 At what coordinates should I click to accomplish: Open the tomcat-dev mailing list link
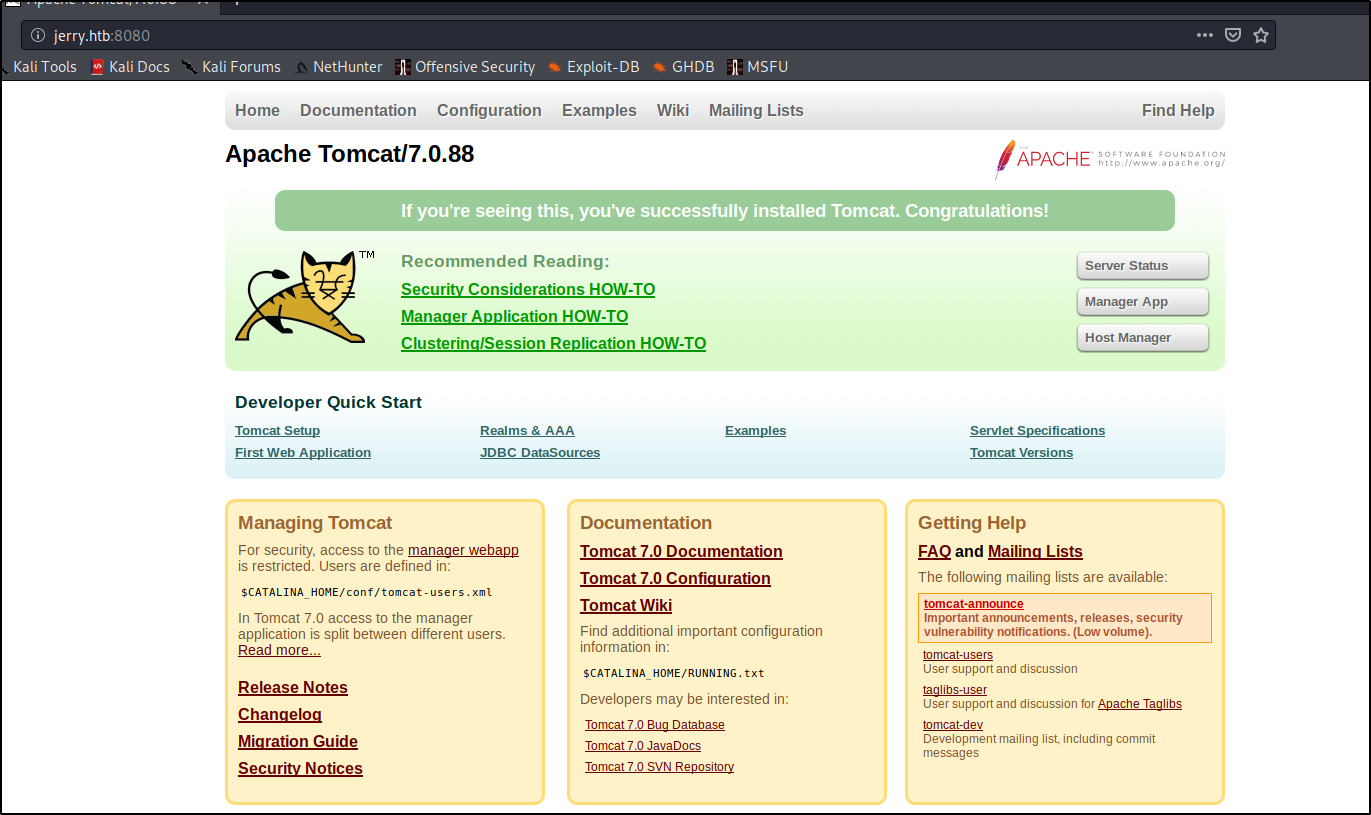pos(953,725)
